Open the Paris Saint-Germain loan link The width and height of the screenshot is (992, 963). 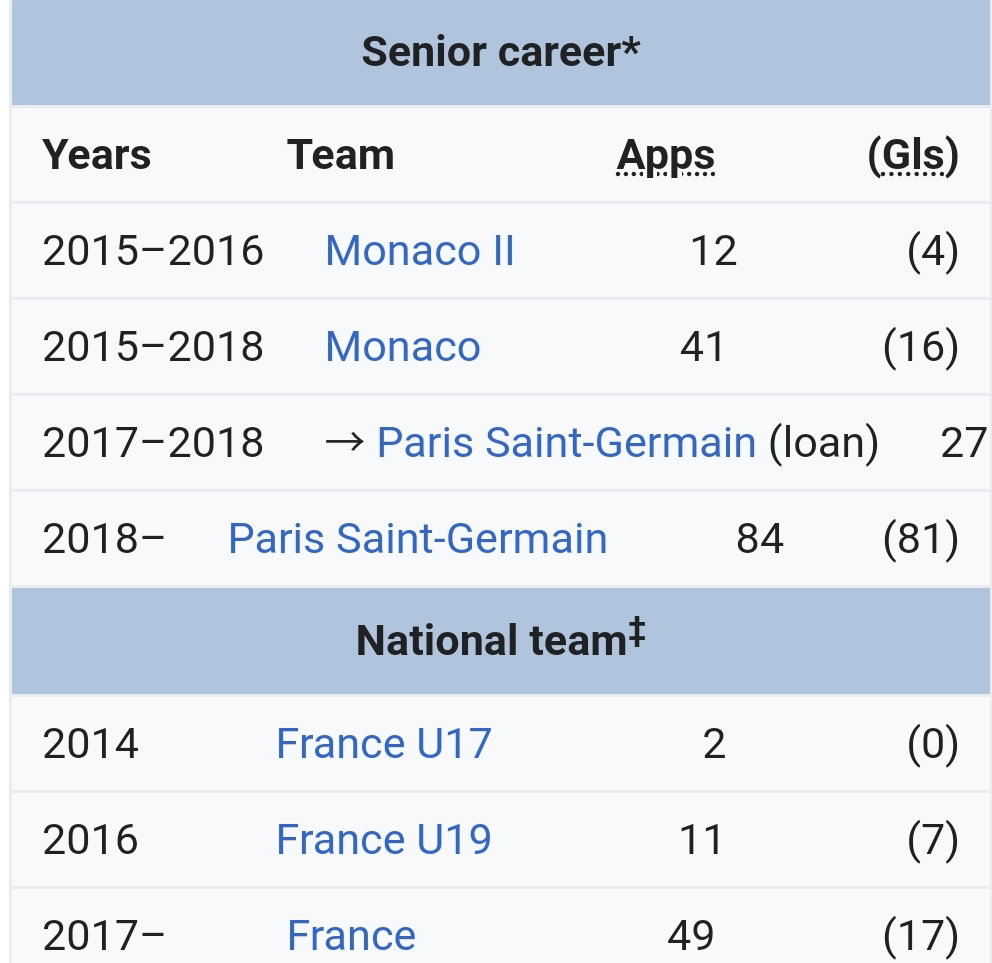click(566, 442)
